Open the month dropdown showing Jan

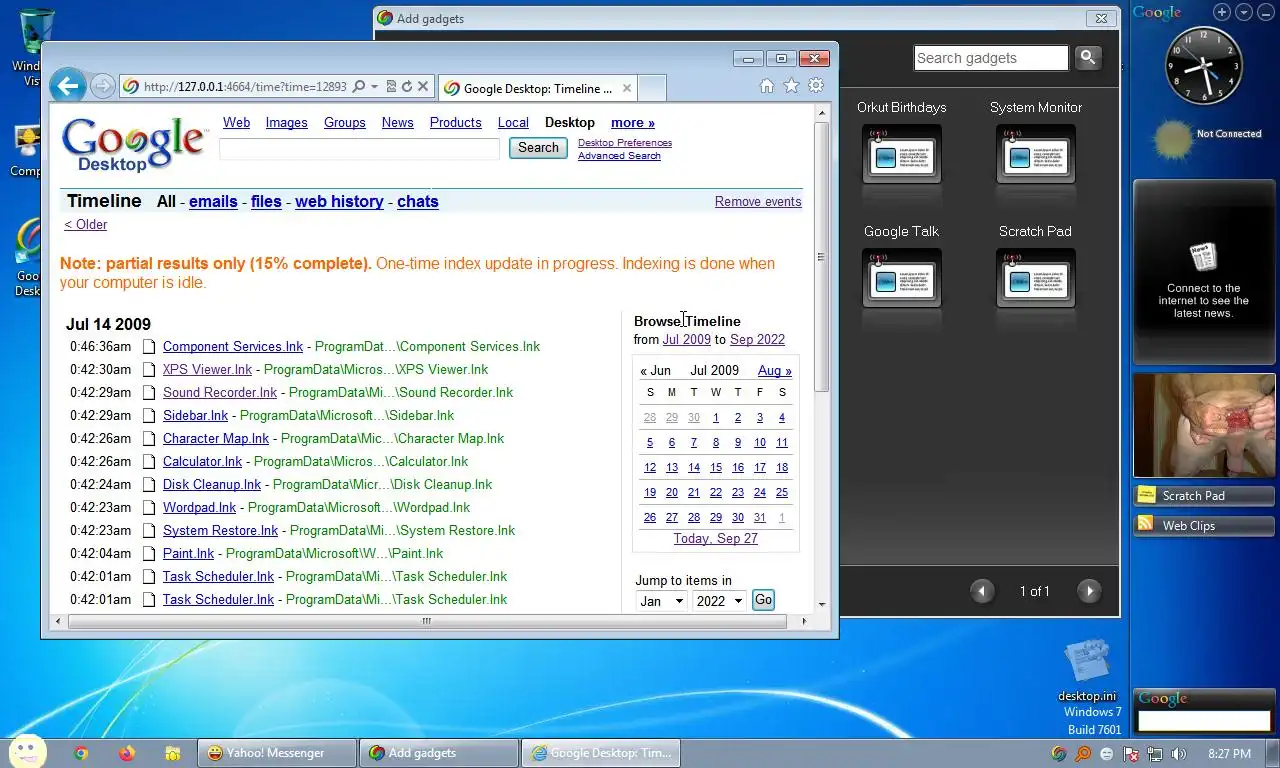[x=661, y=601]
